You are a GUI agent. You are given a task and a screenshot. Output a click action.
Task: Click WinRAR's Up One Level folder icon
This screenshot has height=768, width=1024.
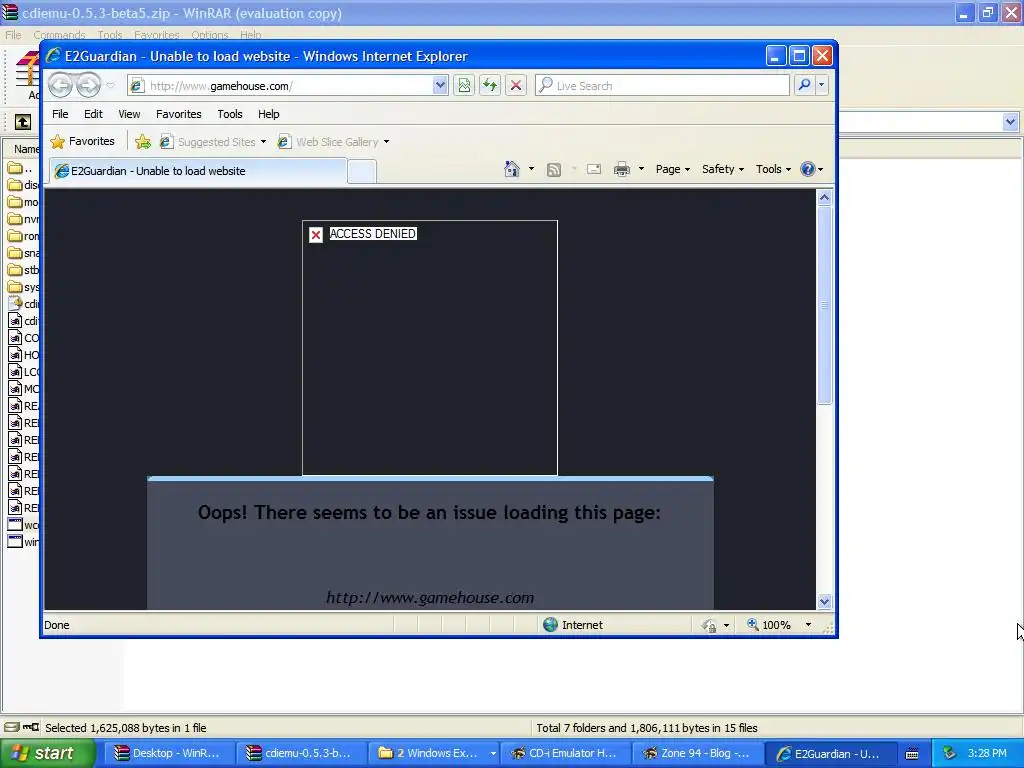pos(23,121)
